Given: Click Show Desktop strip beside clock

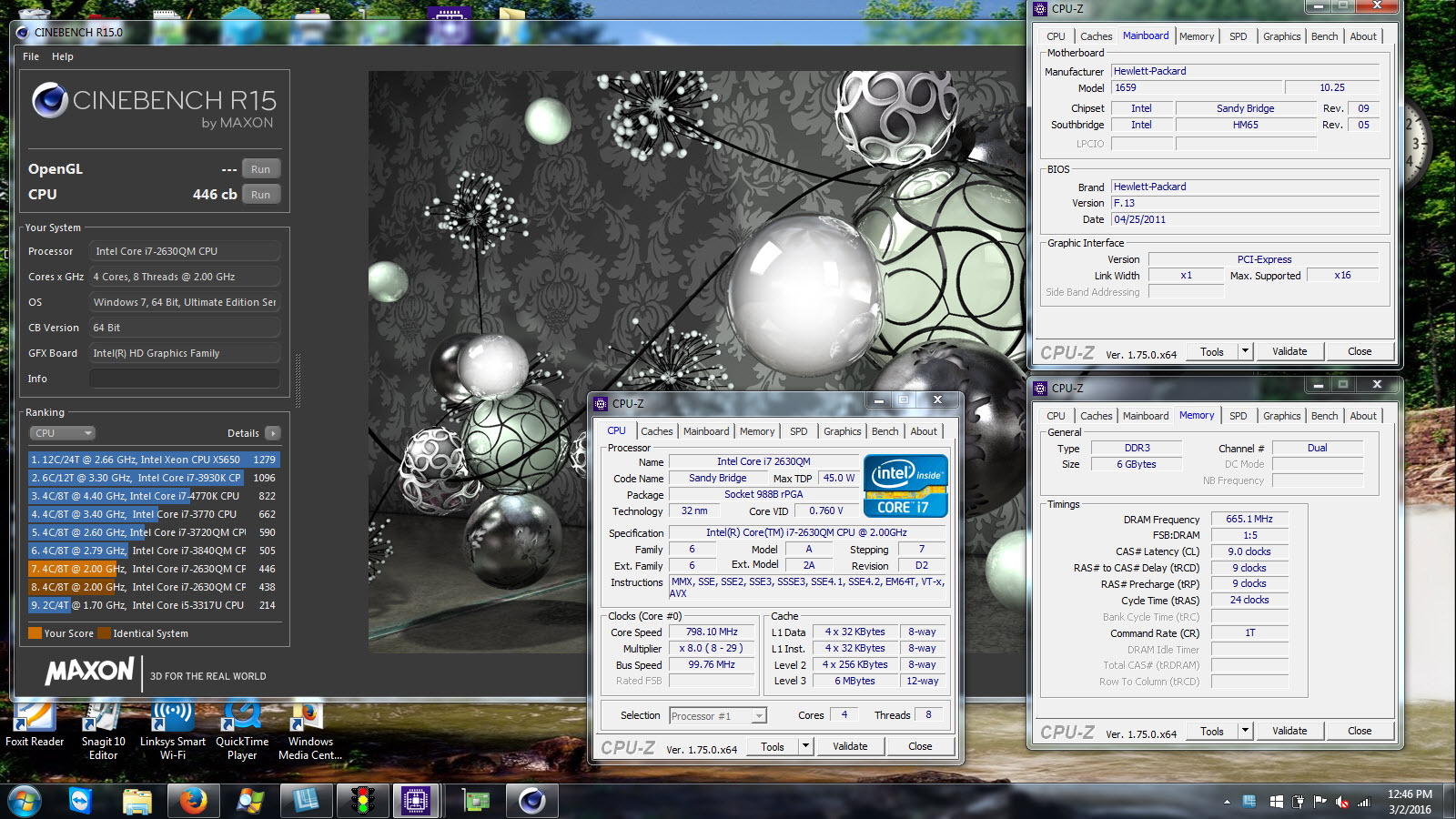Looking at the screenshot, I should [1450, 802].
